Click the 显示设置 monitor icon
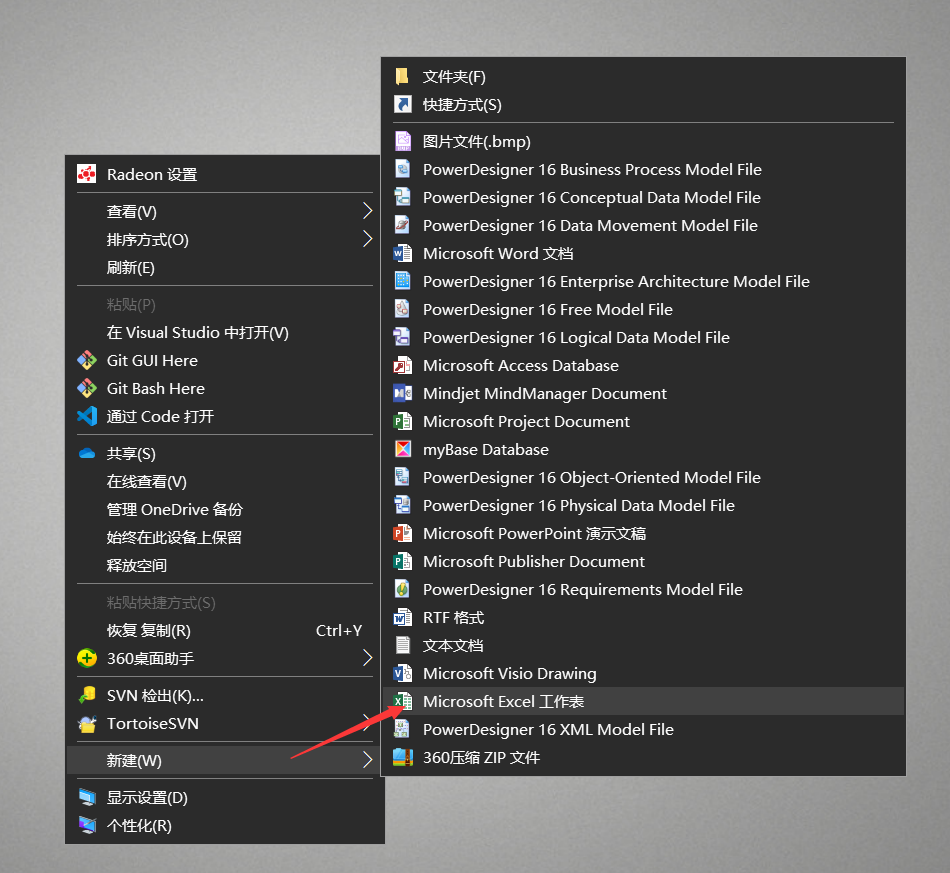This screenshot has width=950, height=873. pos(87,797)
